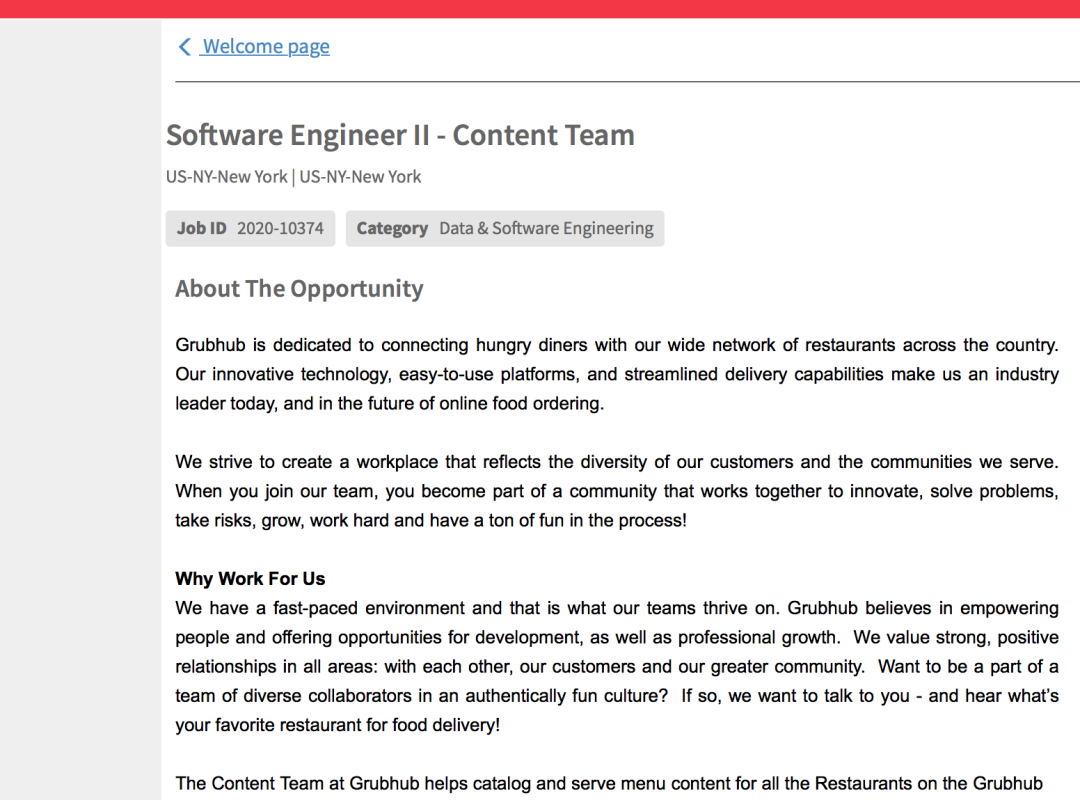
Task: Select the first US-NY-New York location
Action: pyautogui.click(x=227, y=177)
